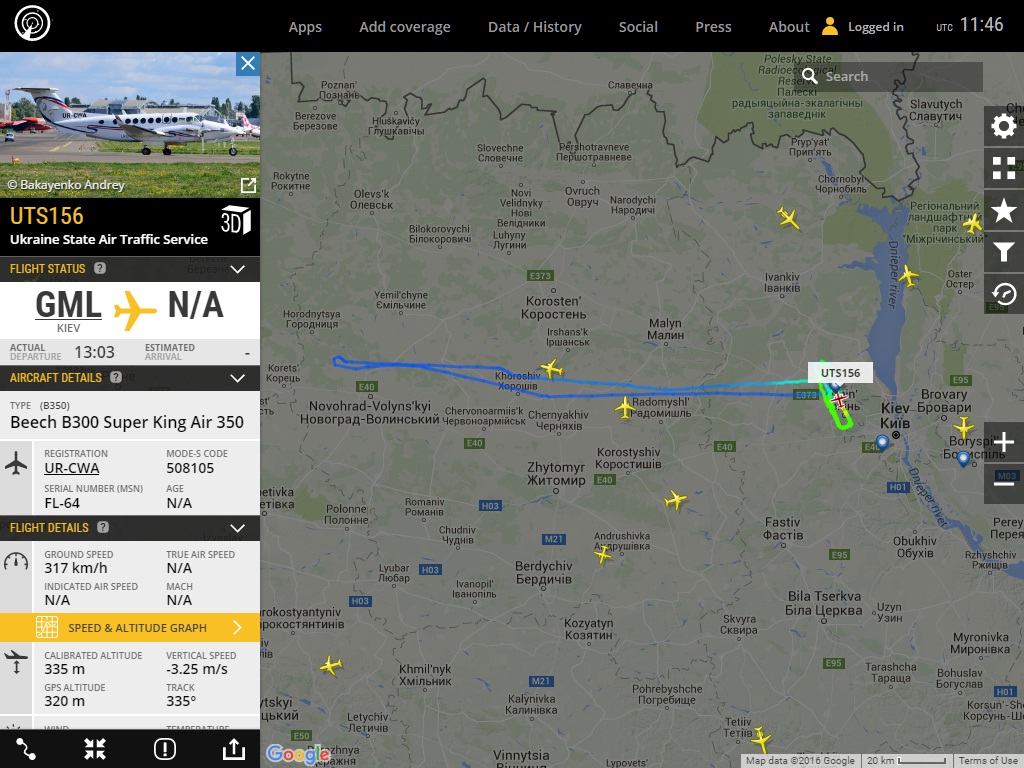Collapse the Aircraft Details section
This screenshot has width=1024, height=768.
(238, 378)
